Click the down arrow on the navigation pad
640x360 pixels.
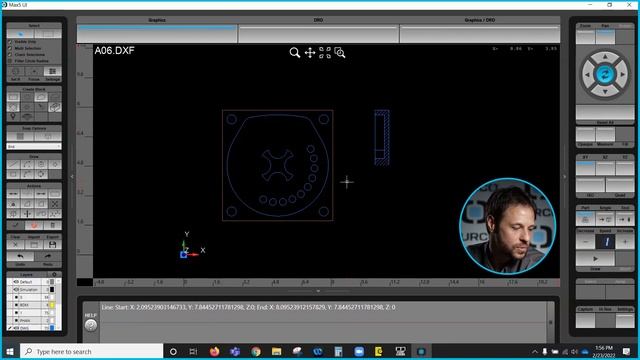605,92
